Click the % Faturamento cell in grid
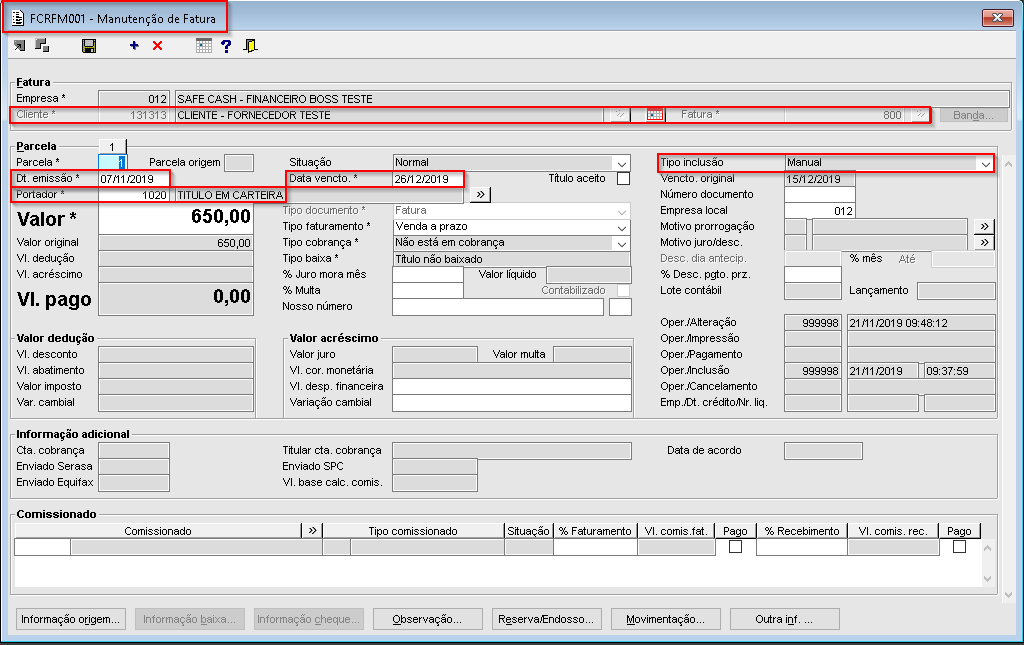The image size is (1024, 645). point(595,547)
